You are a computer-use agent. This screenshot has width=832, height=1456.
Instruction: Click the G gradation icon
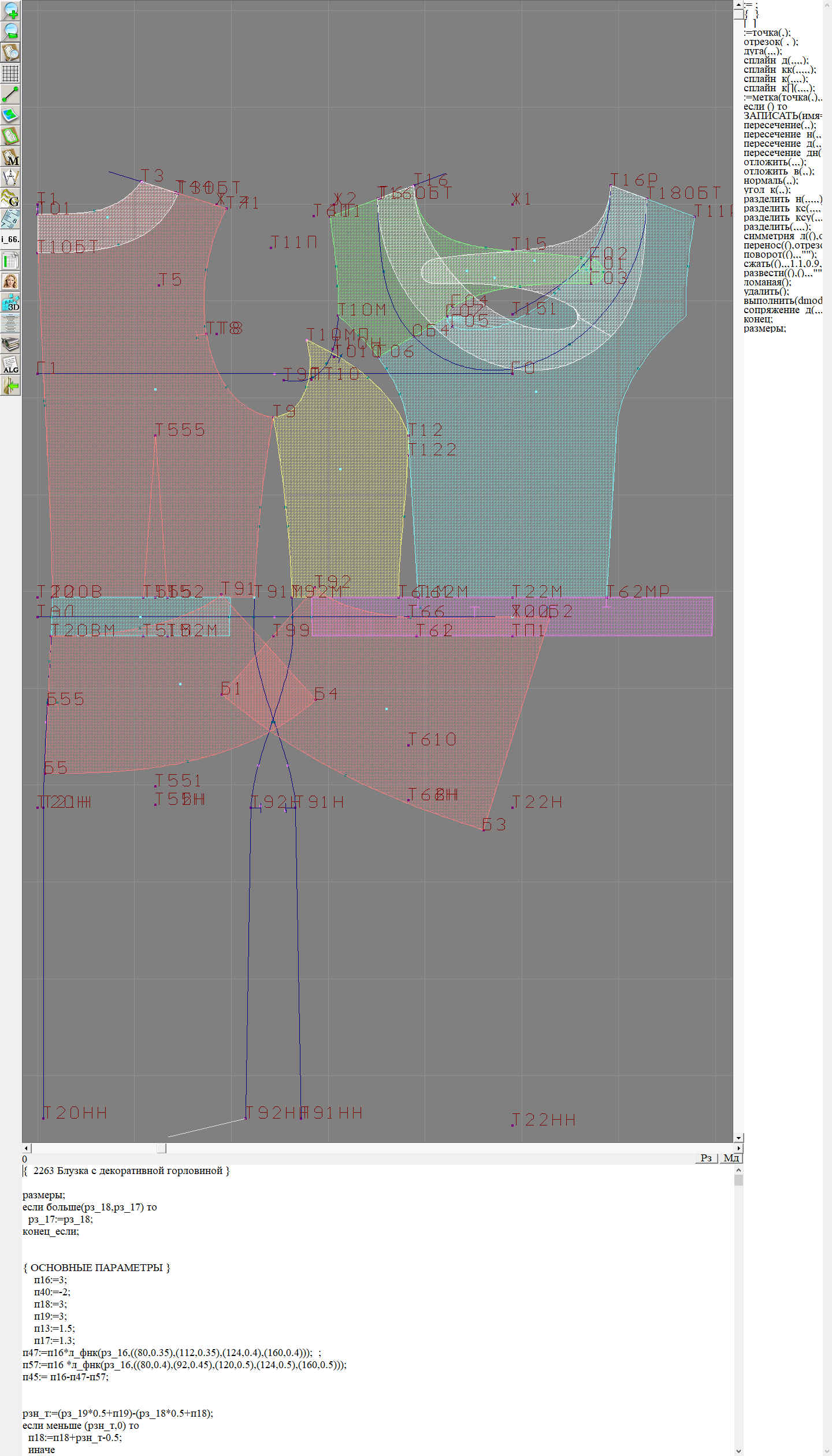coord(10,198)
